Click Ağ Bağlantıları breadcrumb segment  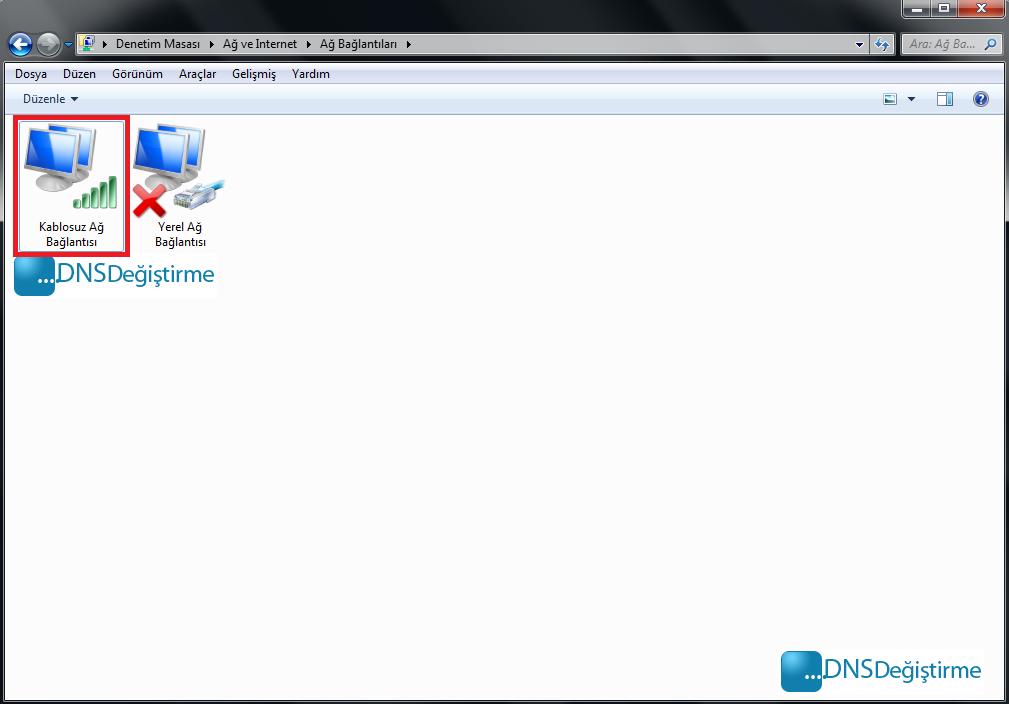tap(358, 44)
